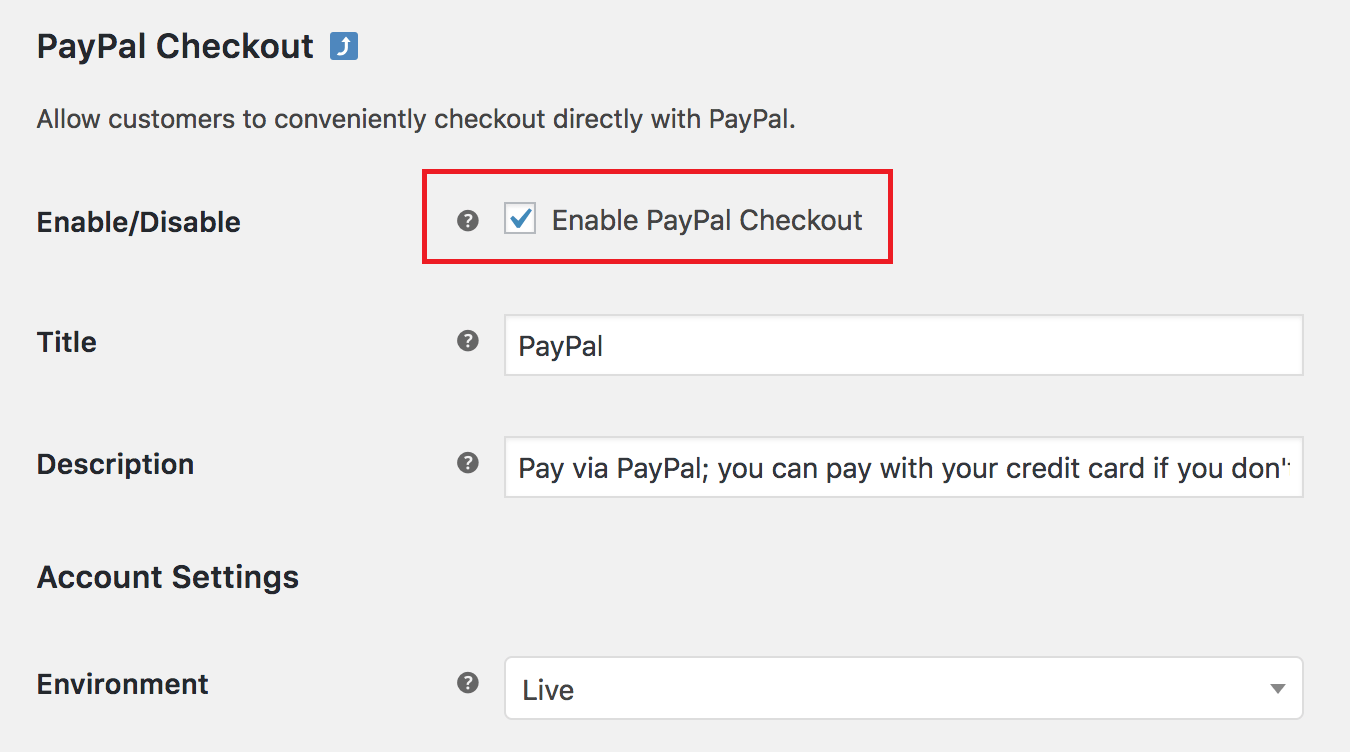1350x752 pixels.
Task: Click the "Allow customers to conveniently checkout" text
Action: click(416, 119)
